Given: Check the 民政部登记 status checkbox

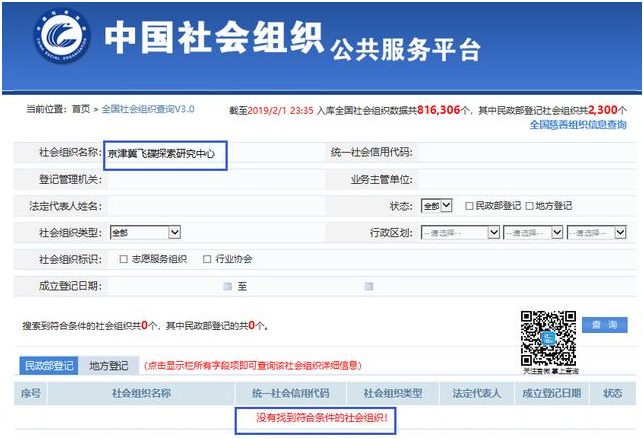Looking at the screenshot, I should [x=469, y=206].
